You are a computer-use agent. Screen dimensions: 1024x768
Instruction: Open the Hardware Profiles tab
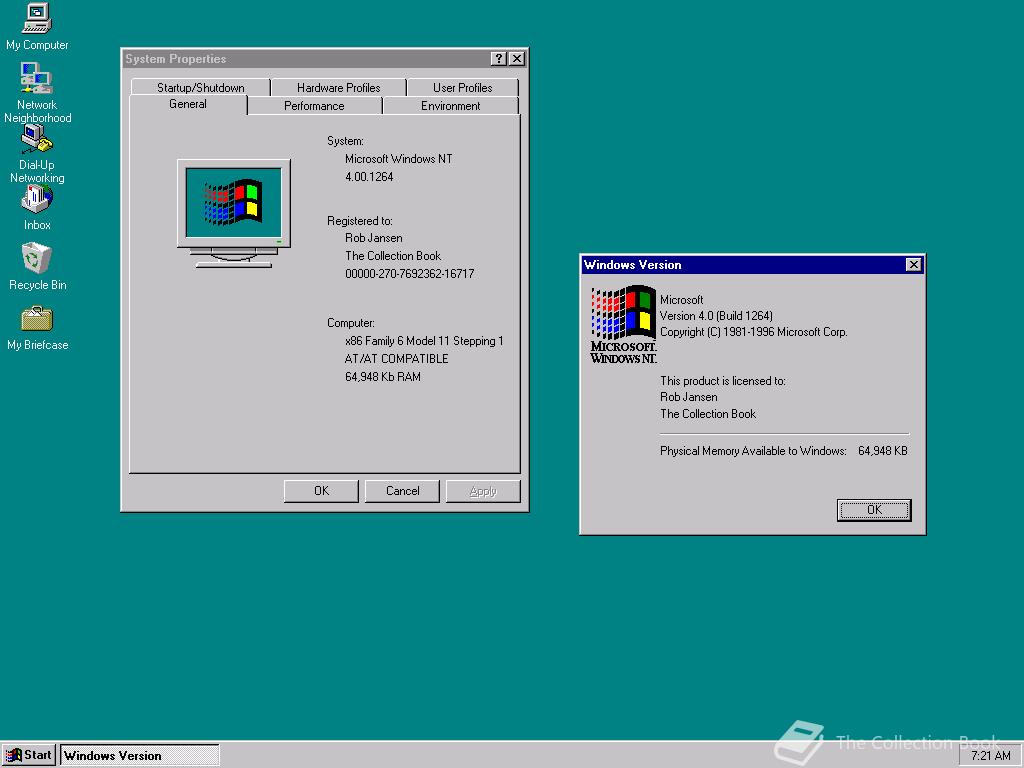pyautogui.click(x=338, y=88)
